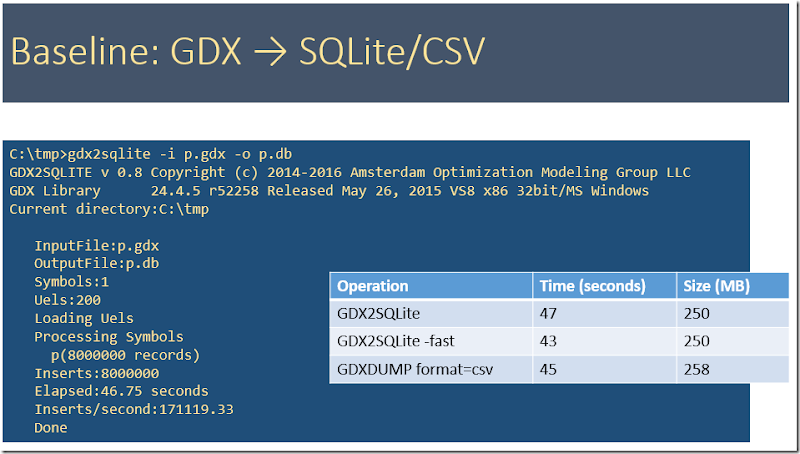This screenshot has height=454, width=800.
Task: Select the 'Elapsed:46.75 seconds' line
Action: coord(121,391)
